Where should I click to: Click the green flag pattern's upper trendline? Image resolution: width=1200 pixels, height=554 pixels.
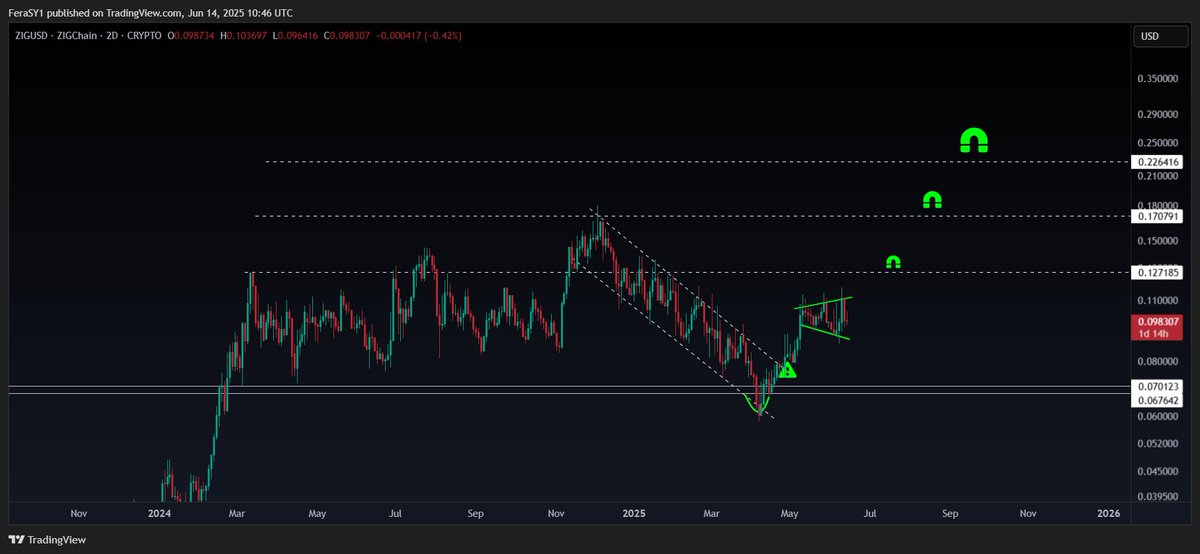(x=824, y=303)
